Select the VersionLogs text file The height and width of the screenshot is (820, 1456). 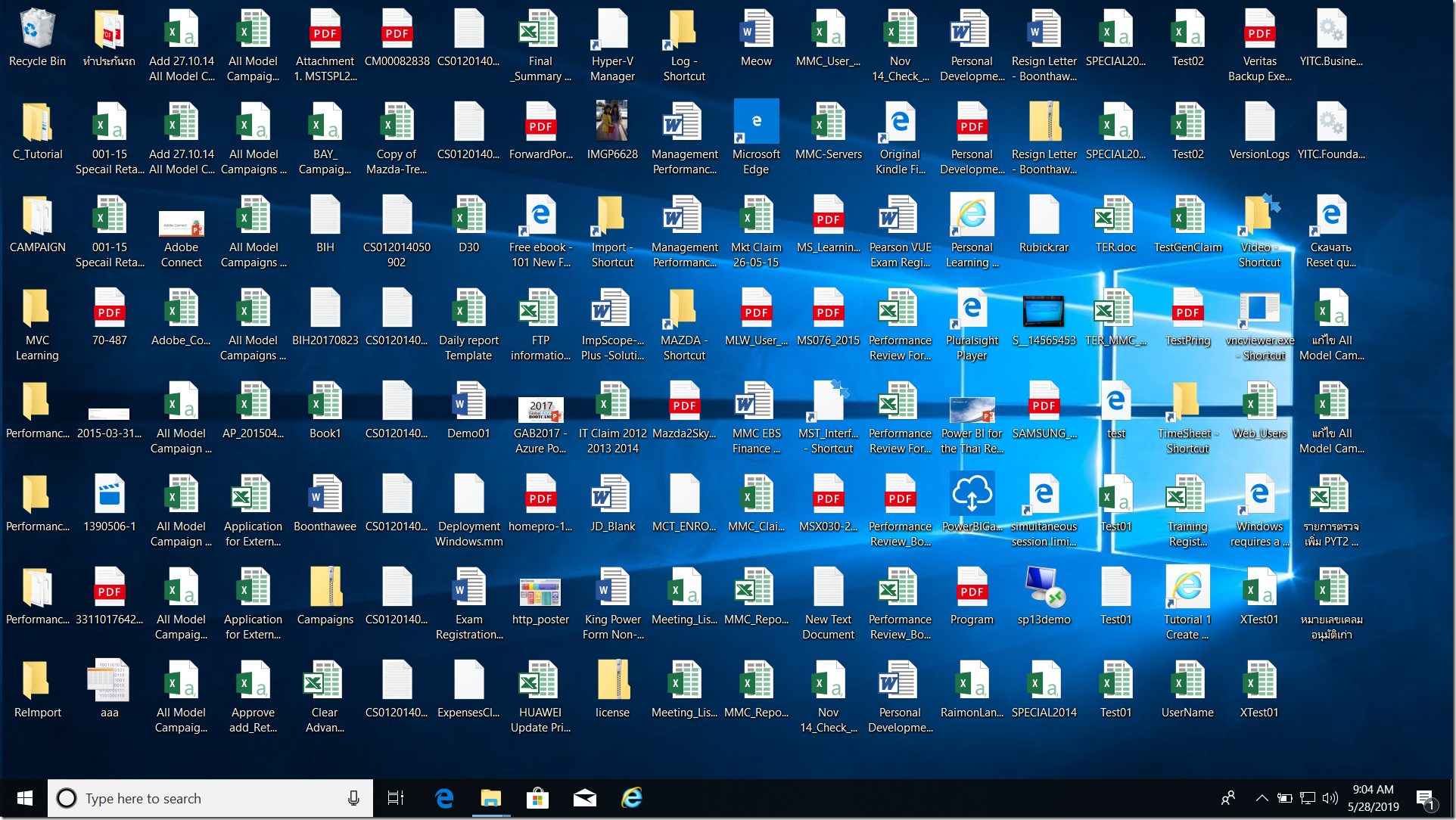[x=1259, y=130]
